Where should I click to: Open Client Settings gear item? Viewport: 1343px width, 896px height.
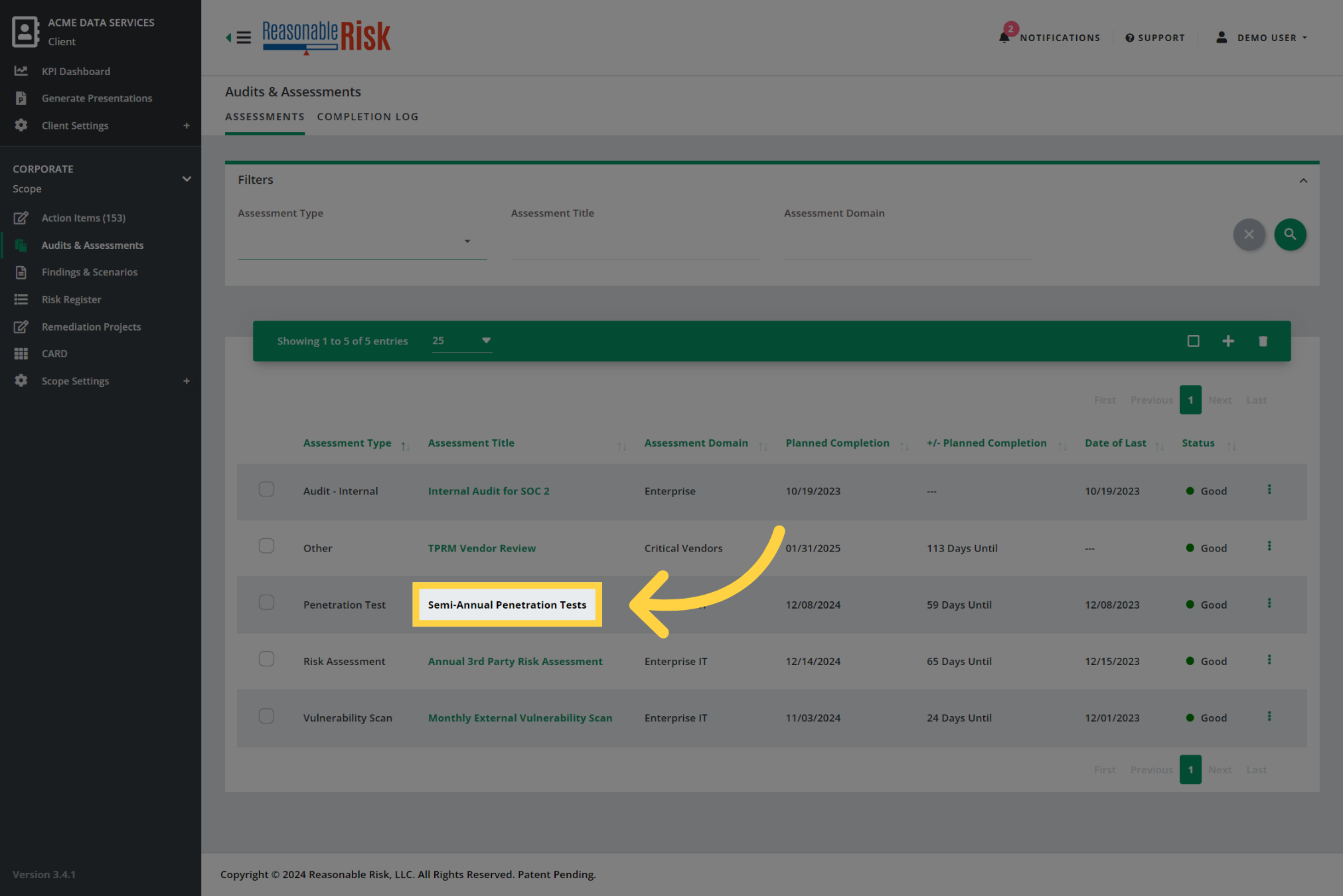point(75,125)
